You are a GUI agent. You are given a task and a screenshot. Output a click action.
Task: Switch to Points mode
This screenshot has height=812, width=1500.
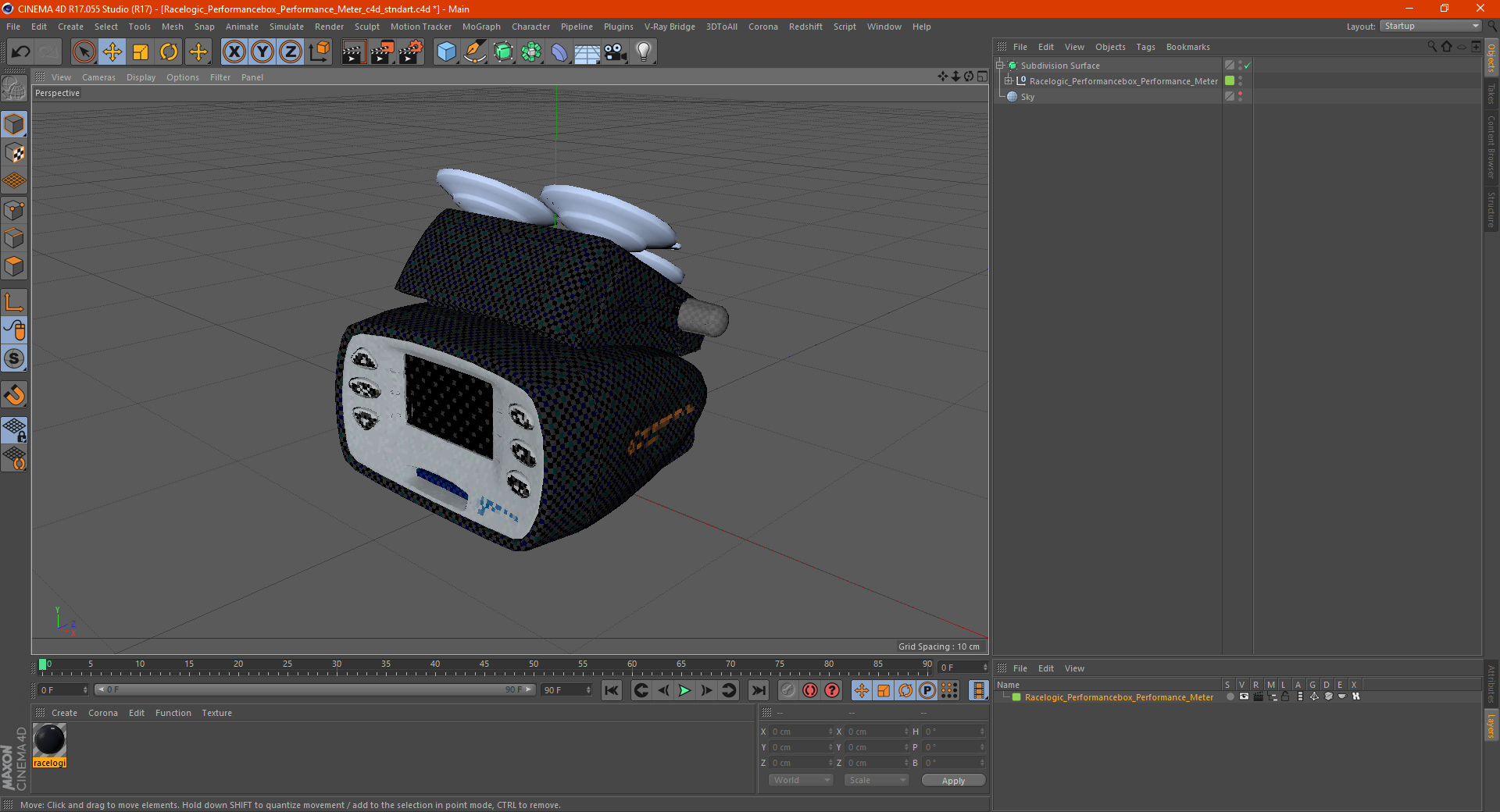14,210
